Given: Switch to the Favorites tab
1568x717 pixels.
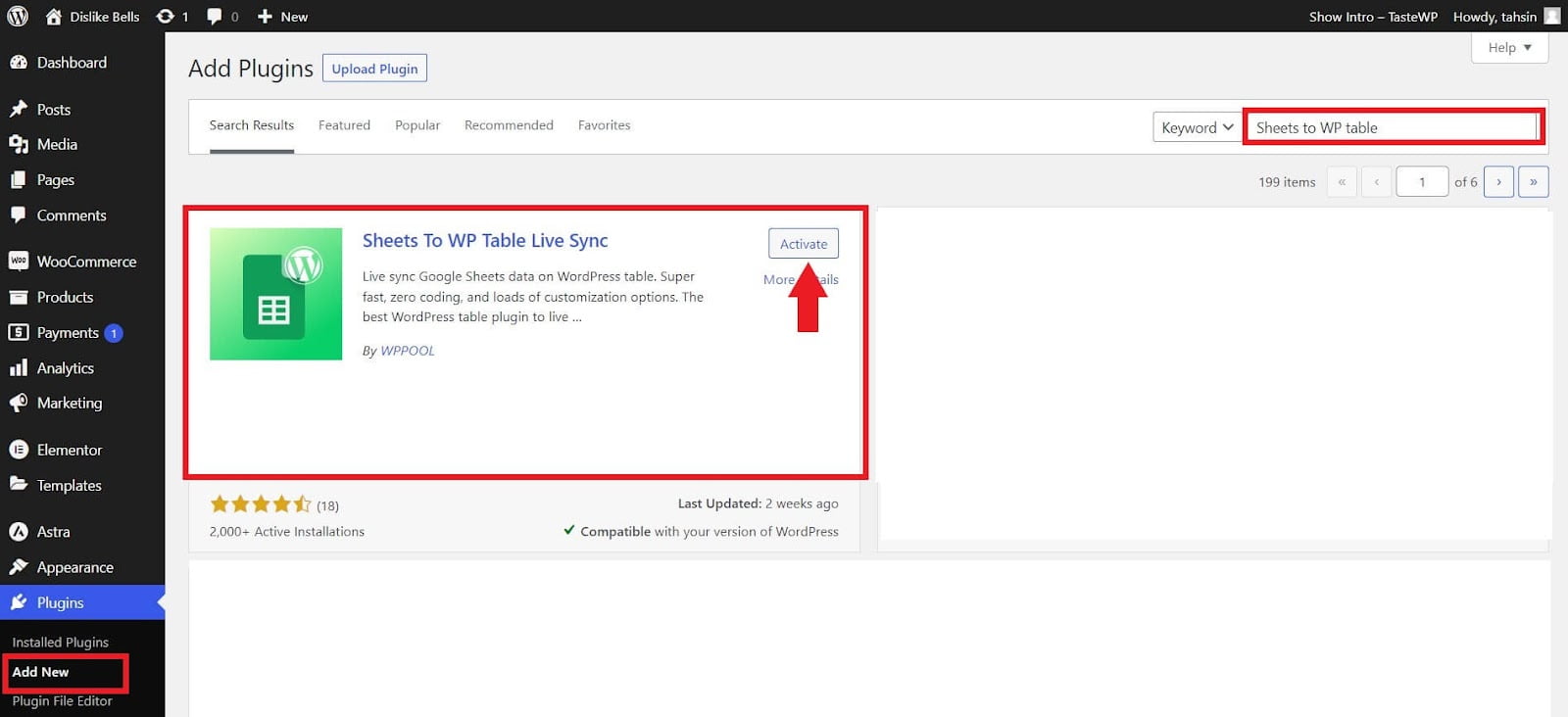Looking at the screenshot, I should coord(604,125).
